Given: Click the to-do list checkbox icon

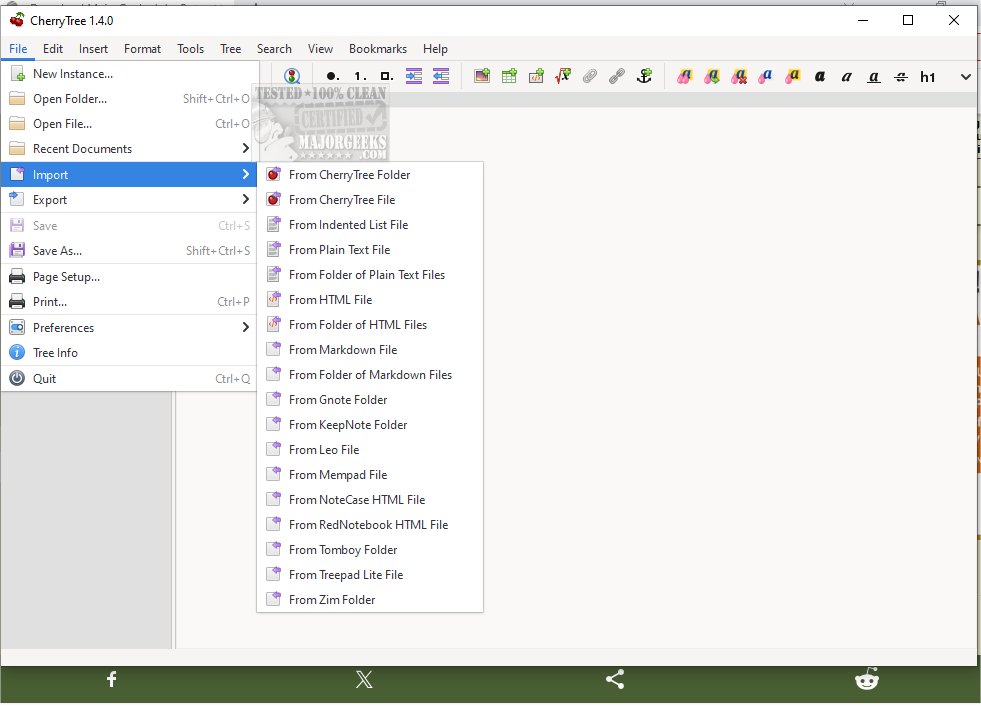Looking at the screenshot, I should coord(387,76).
